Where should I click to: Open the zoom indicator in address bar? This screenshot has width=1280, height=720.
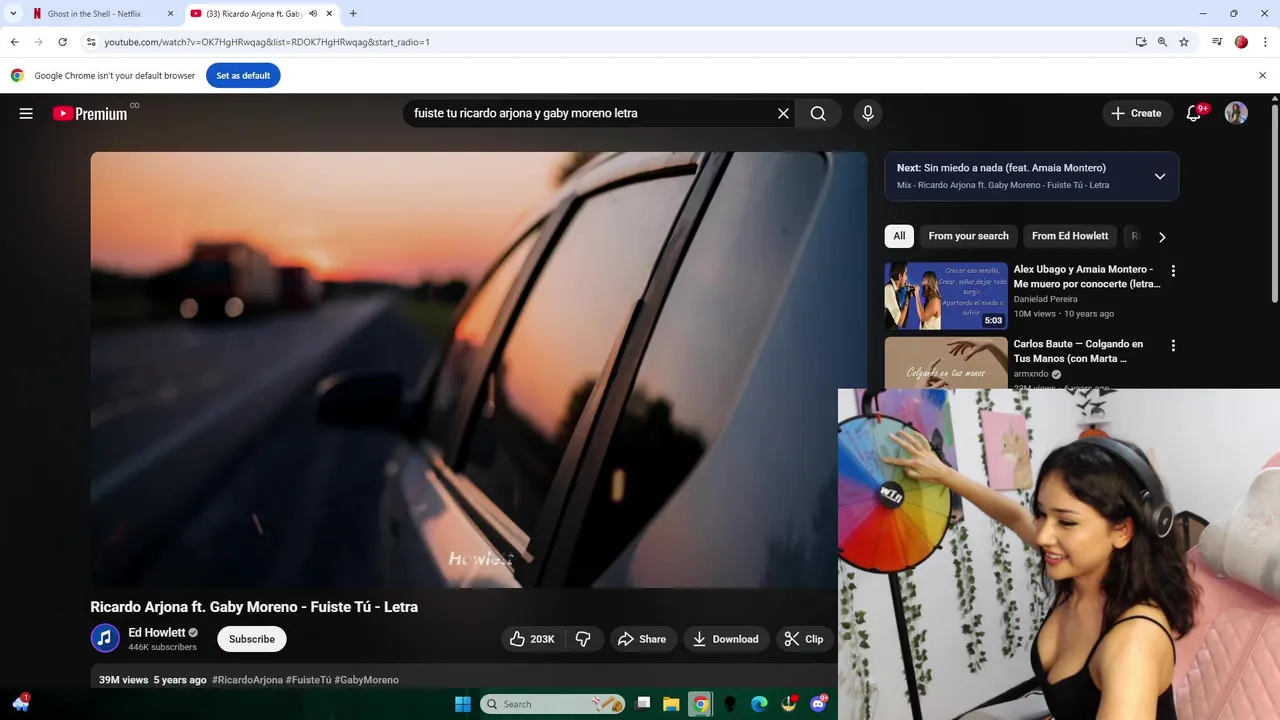click(x=1162, y=42)
